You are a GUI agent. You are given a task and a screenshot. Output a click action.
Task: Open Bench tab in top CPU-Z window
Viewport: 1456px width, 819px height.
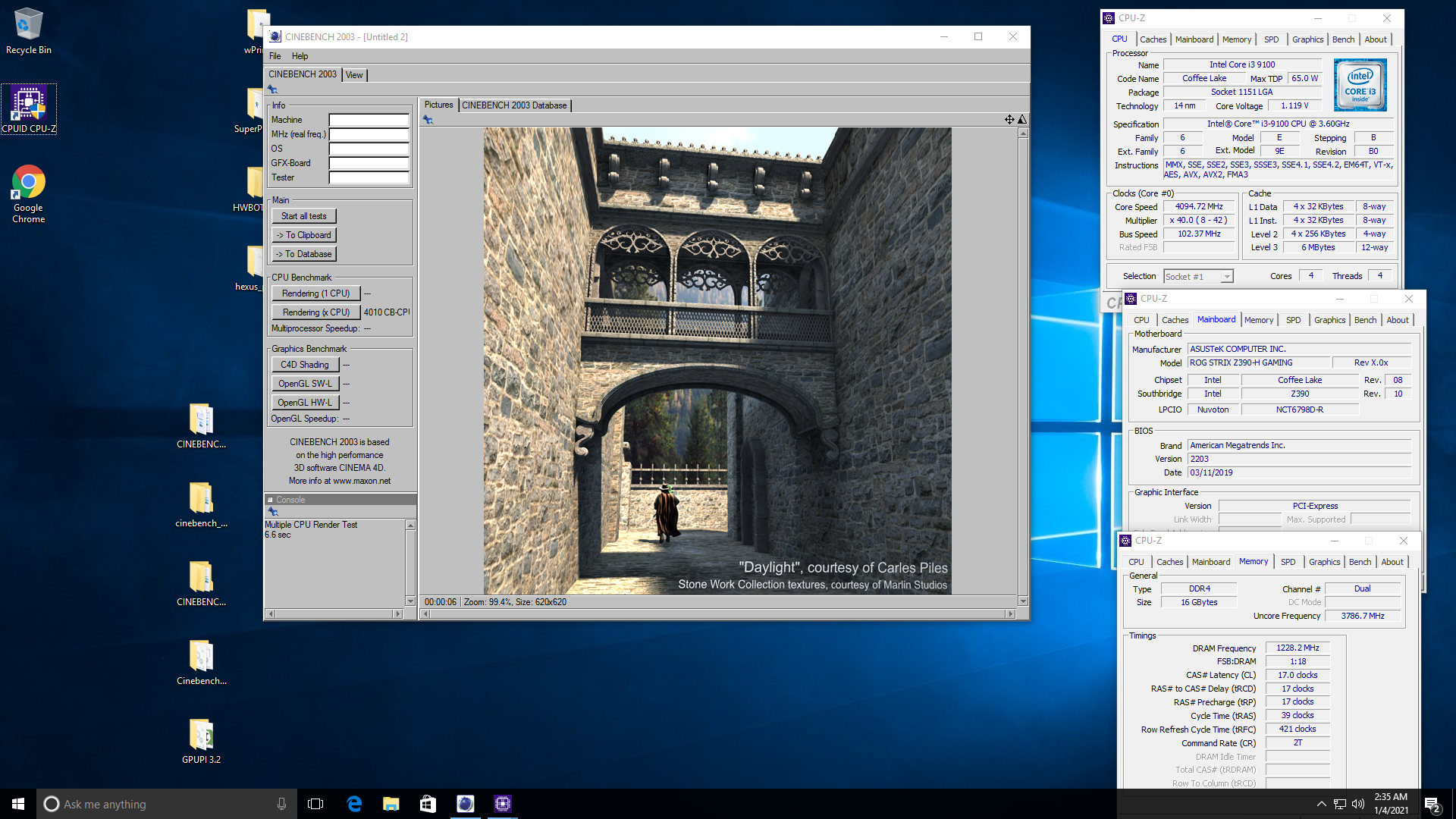pyautogui.click(x=1343, y=39)
